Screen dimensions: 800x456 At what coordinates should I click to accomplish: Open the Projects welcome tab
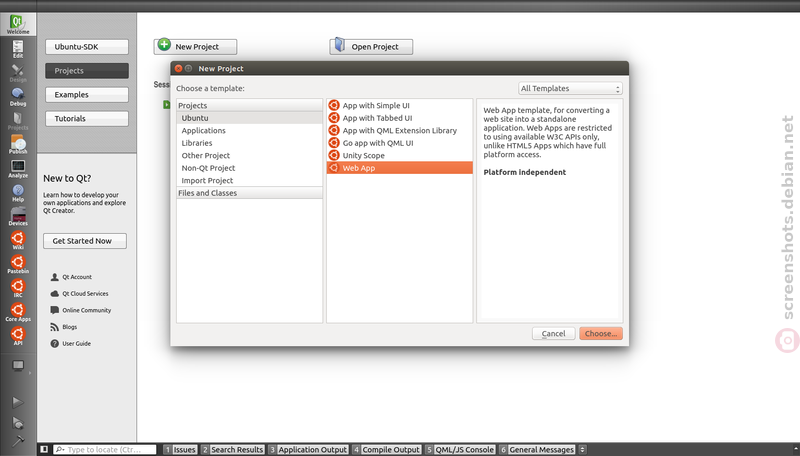pos(87,71)
